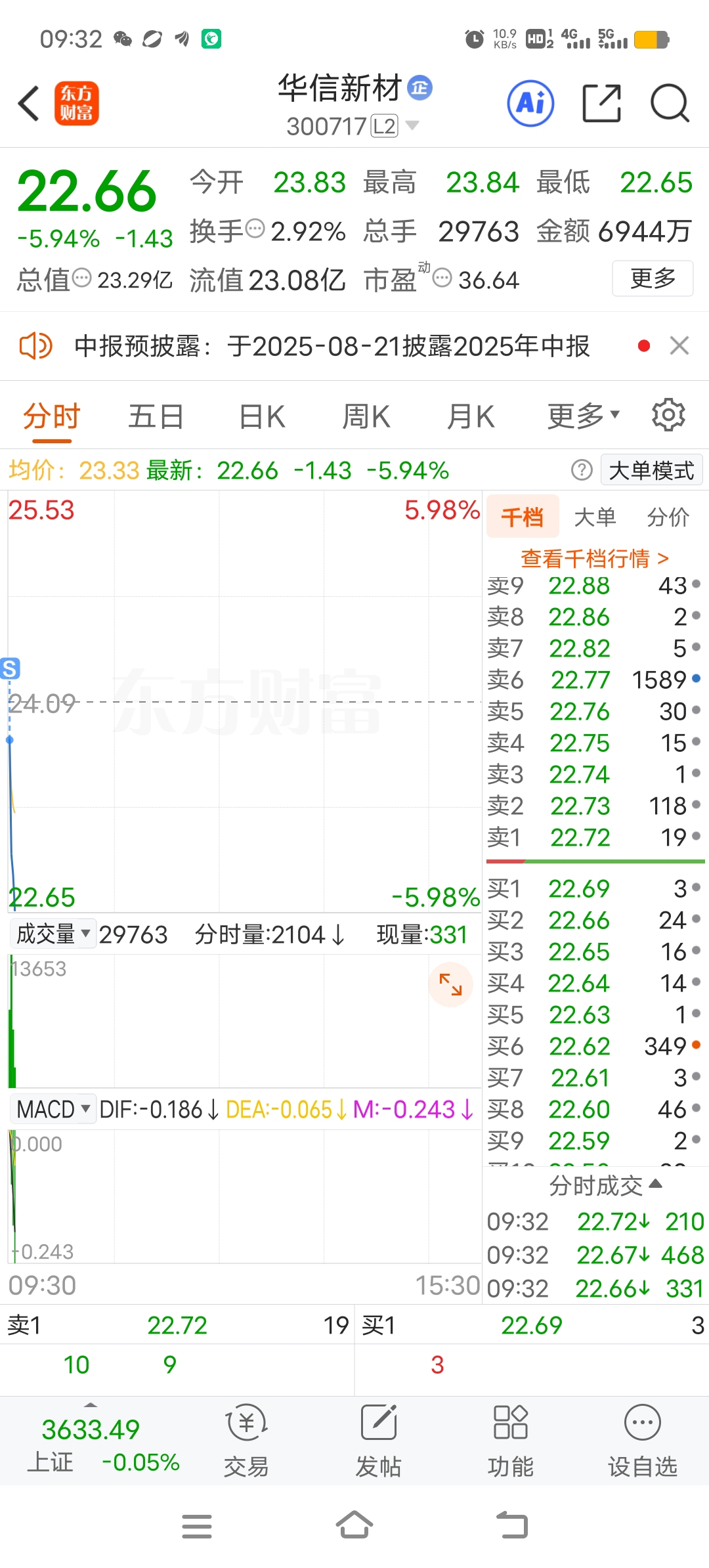
Task: Tap the info icon next to 总值
Action: [81, 278]
